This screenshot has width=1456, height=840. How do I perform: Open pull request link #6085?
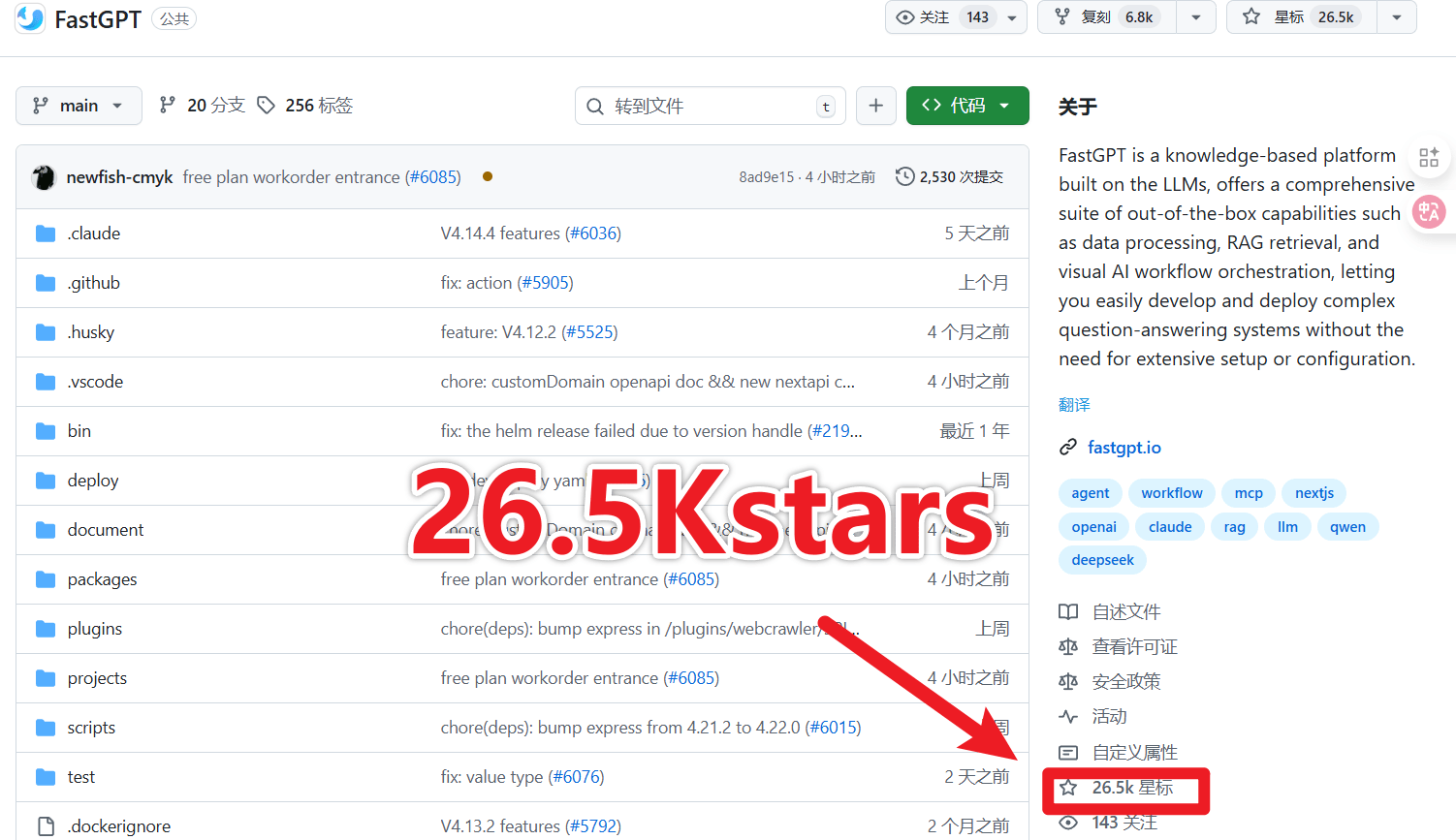[x=433, y=177]
